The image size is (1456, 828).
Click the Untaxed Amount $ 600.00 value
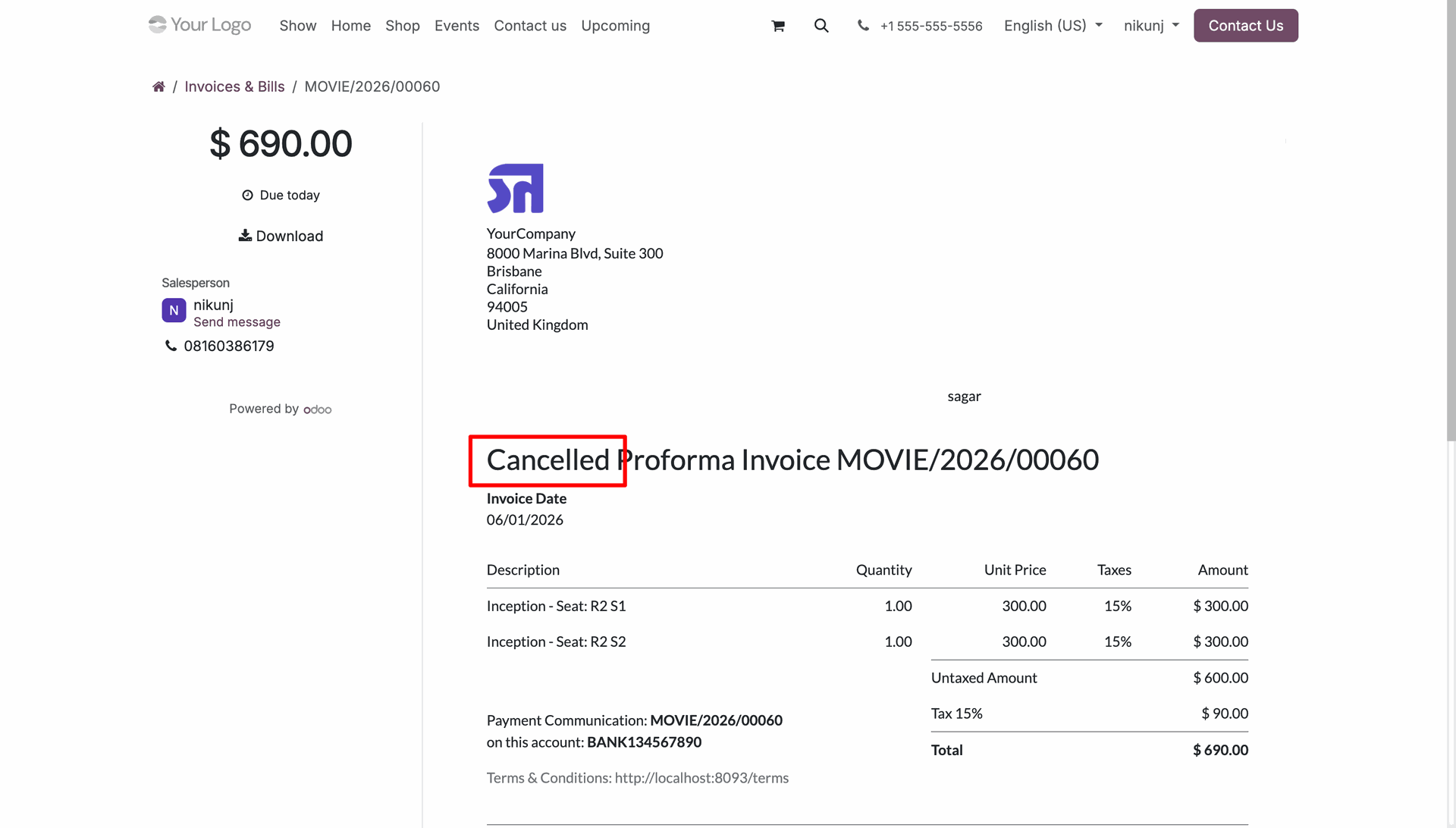(x=1220, y=678)
